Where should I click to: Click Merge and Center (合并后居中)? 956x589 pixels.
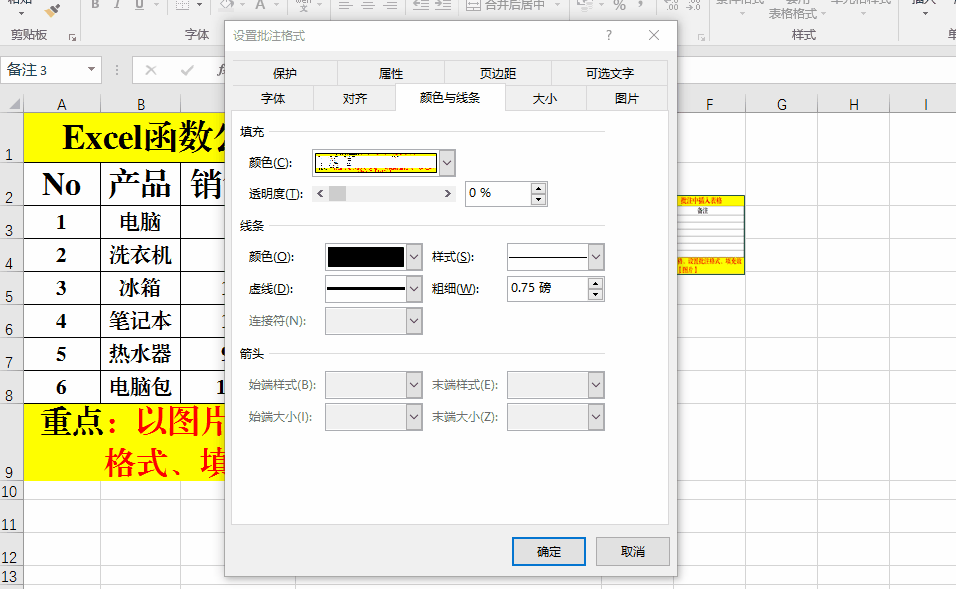point(505,5)
